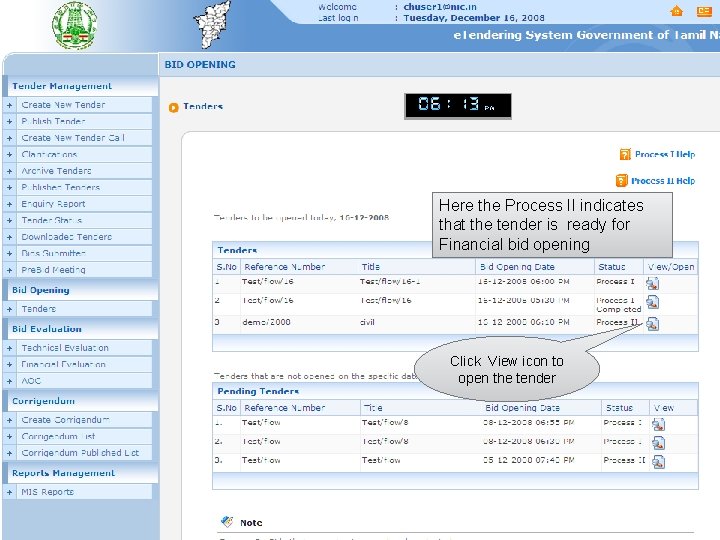Open AOC menu item

point(31,381)
